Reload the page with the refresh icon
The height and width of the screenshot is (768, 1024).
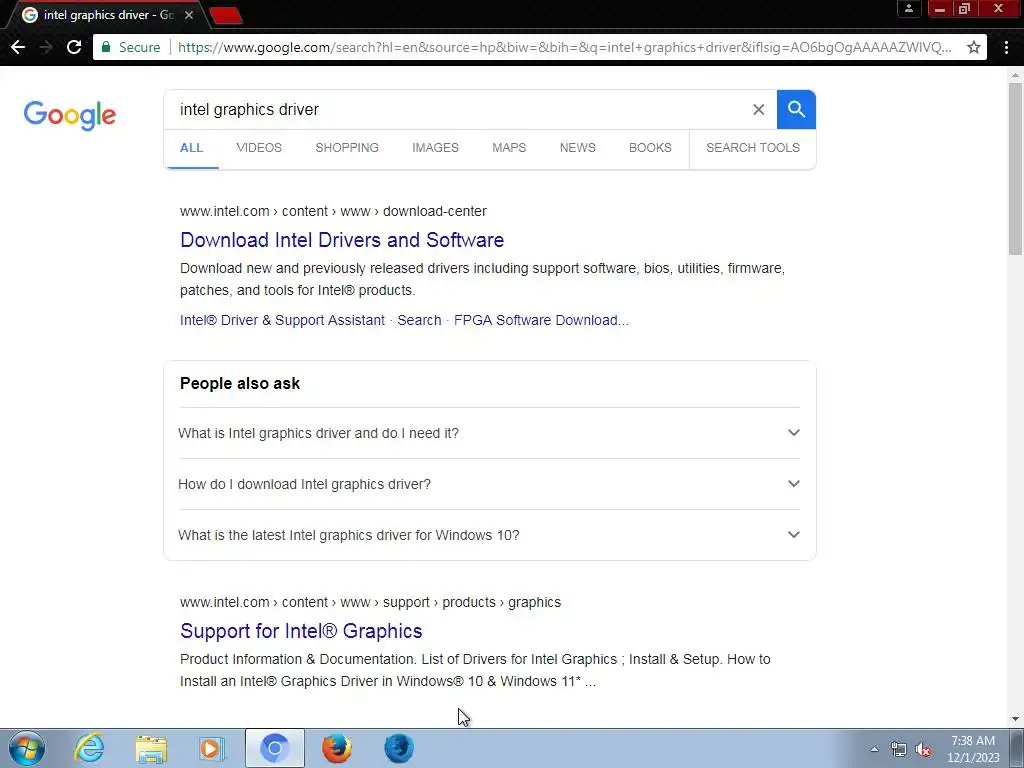pyautogui.click(x=74, y=47)
